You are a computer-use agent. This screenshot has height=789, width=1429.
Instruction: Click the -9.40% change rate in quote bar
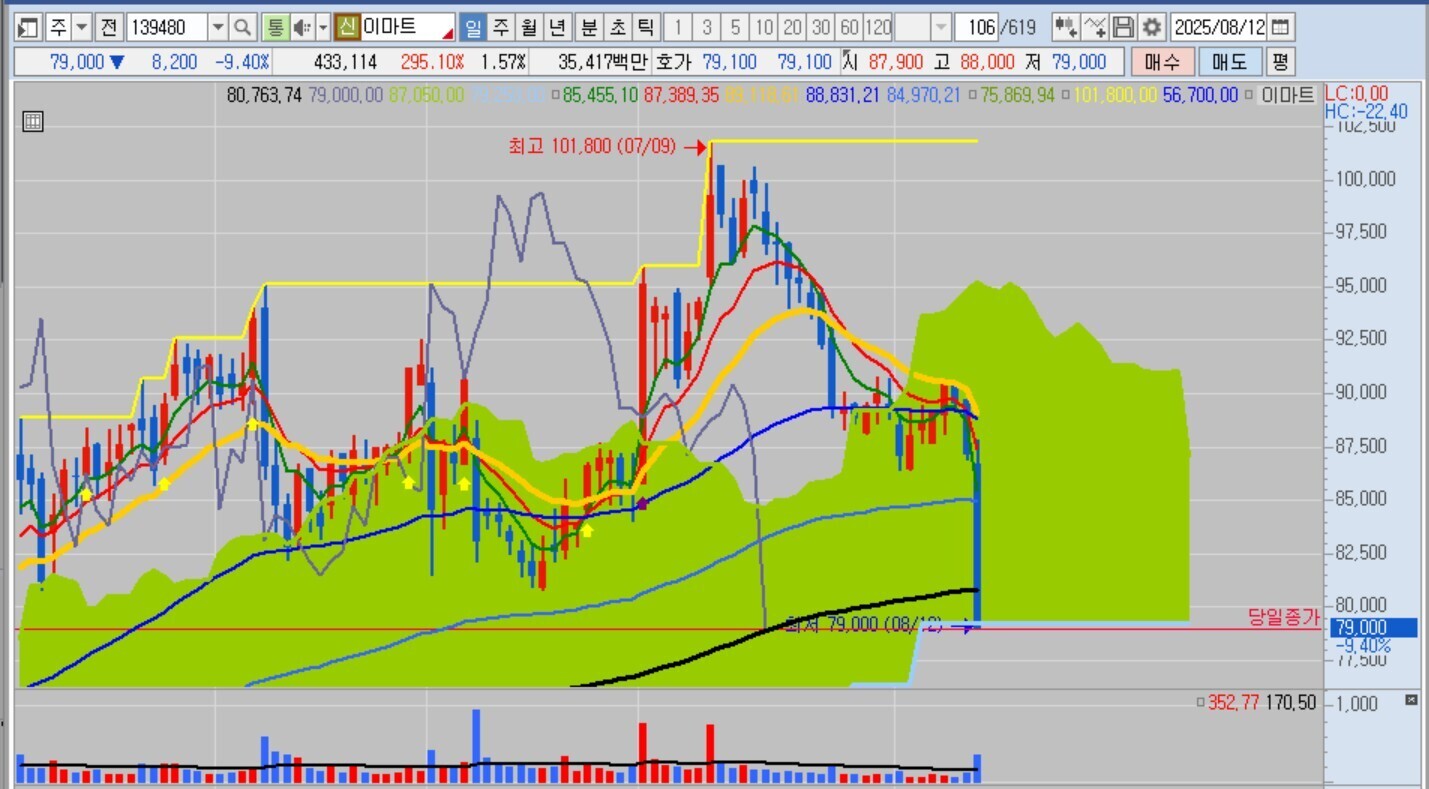(x=242, y=62)
